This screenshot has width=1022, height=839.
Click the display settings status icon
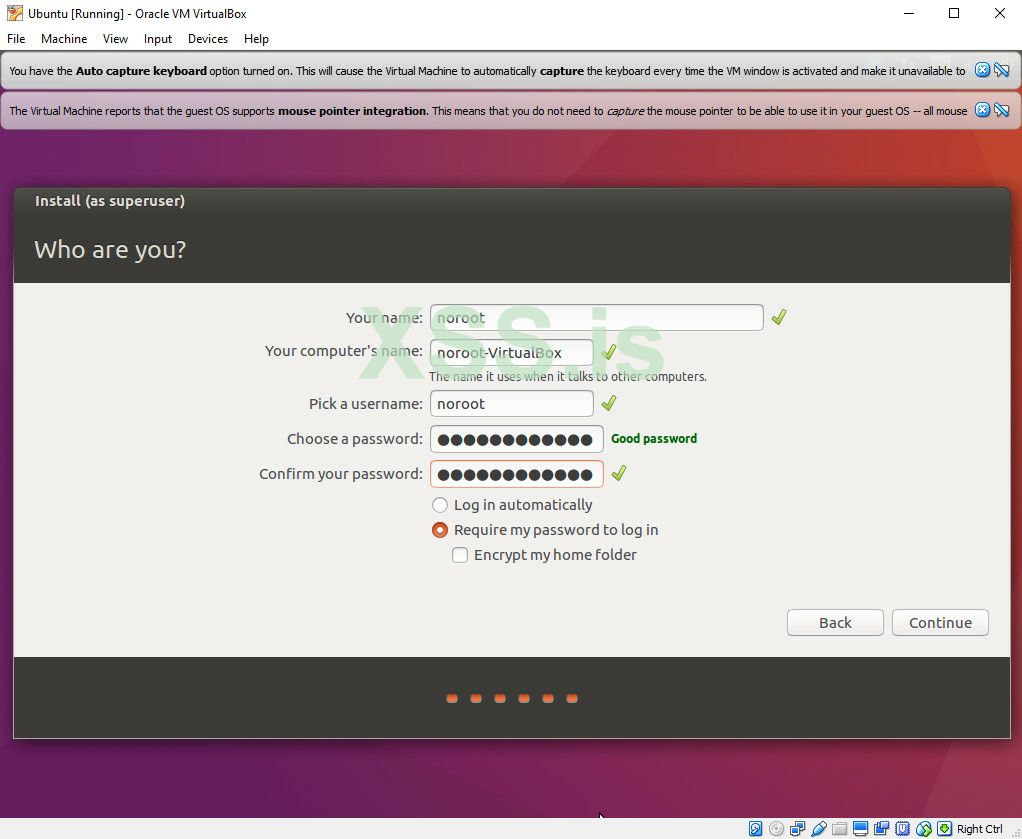point(860,829)
